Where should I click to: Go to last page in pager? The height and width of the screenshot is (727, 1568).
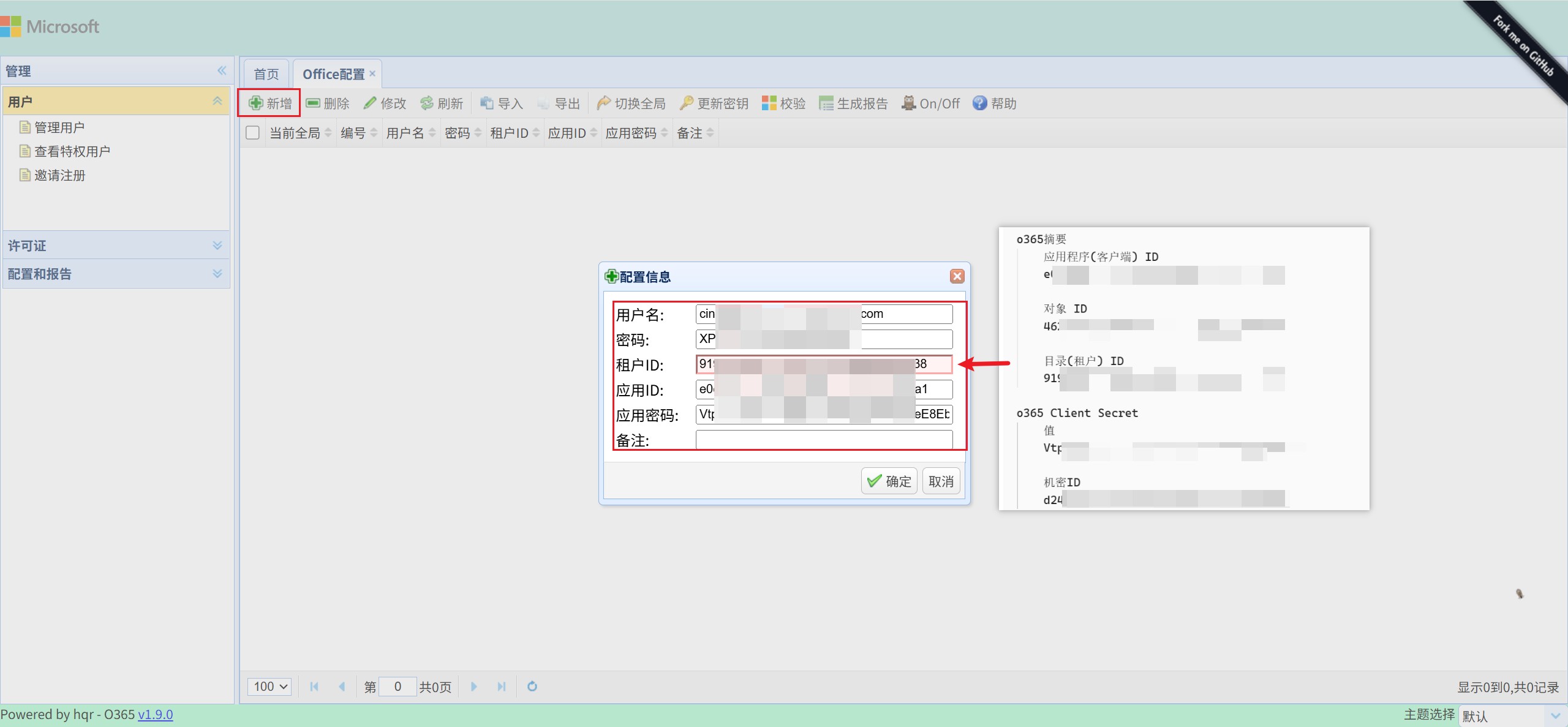point(502,687)
